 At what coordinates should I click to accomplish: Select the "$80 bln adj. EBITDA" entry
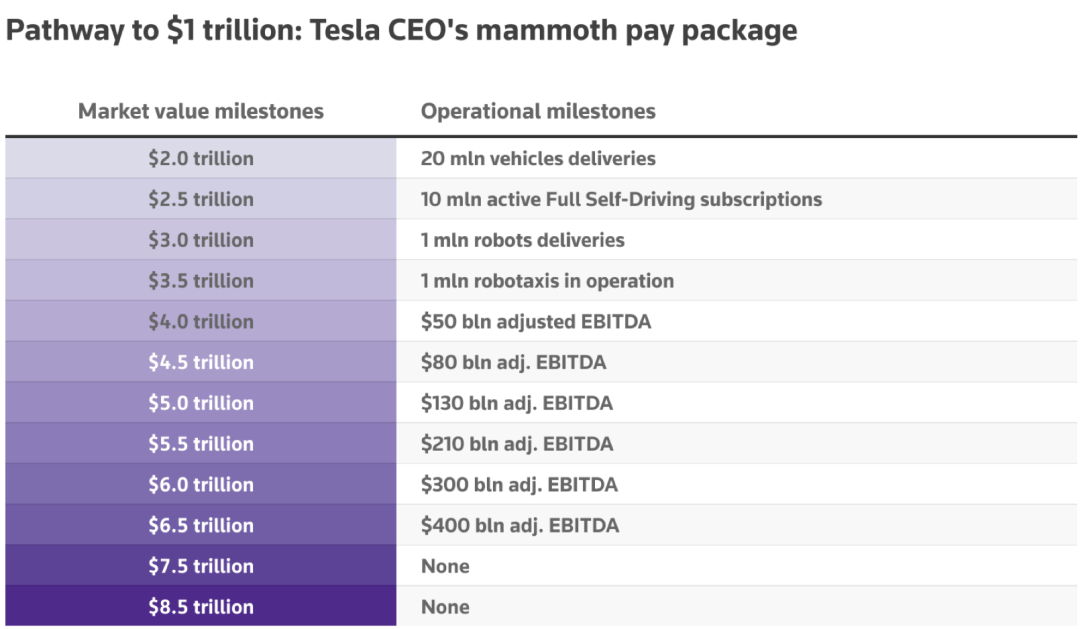pos(513,362)
